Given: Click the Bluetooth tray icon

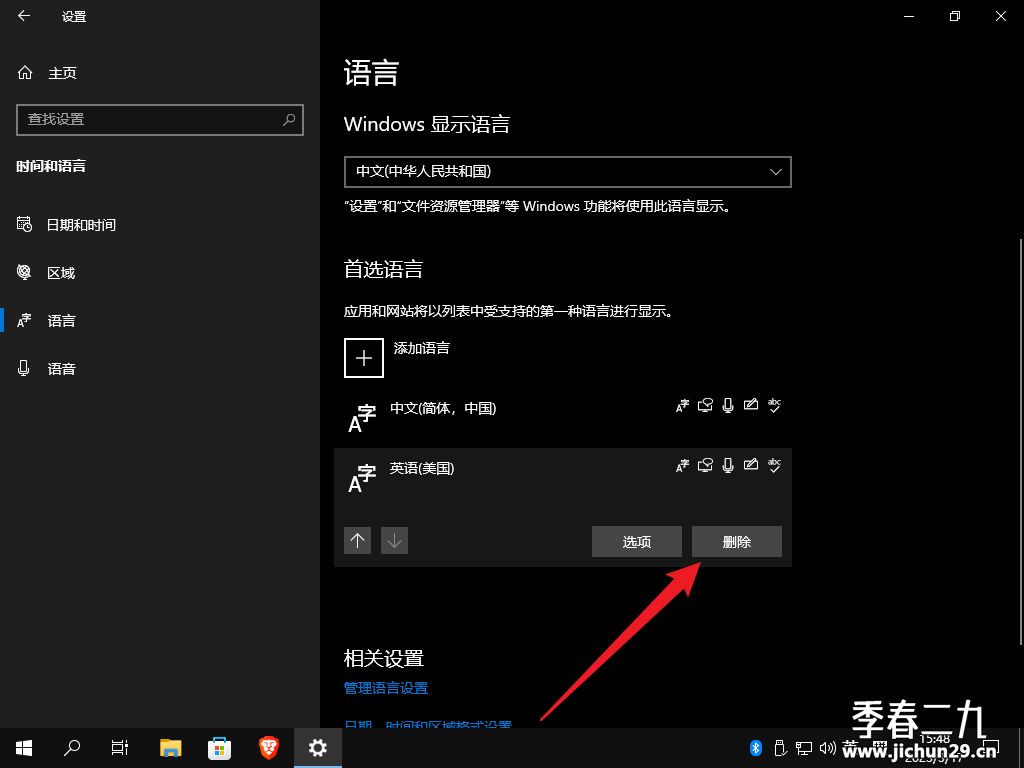Looking at the screenshot, I should [x=756, y=748].
